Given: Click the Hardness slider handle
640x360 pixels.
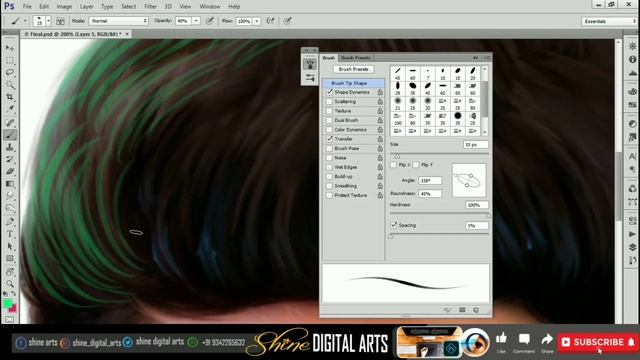Looking at the screenshot, I should [x=488, y=215].
